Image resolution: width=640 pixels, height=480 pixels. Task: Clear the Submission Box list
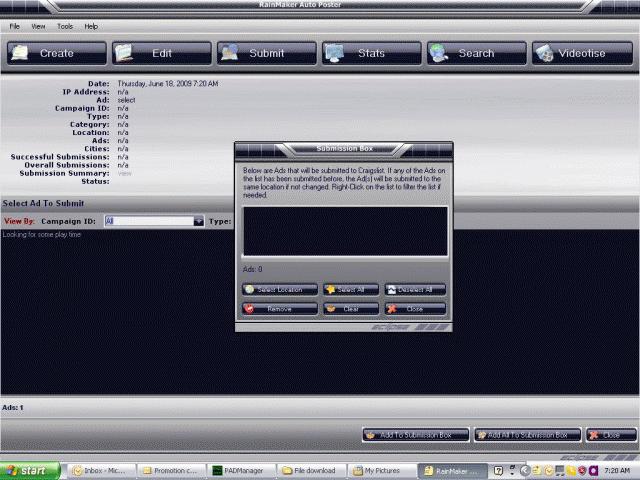(x=349, y=309)
